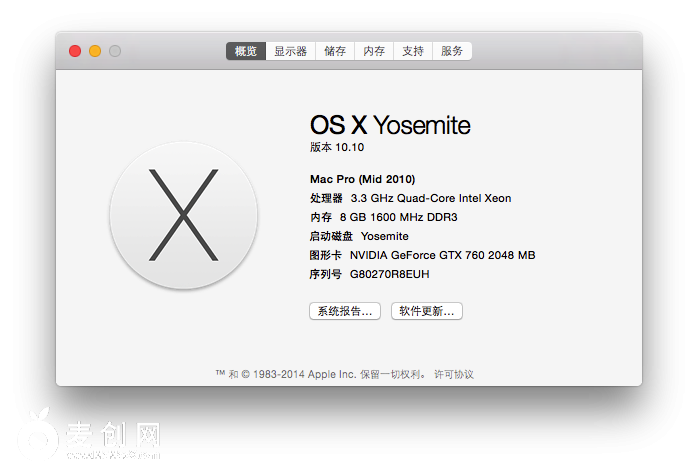Close the About This Mac window
Viewport: 698px width, 466px height.
[75, 51]
